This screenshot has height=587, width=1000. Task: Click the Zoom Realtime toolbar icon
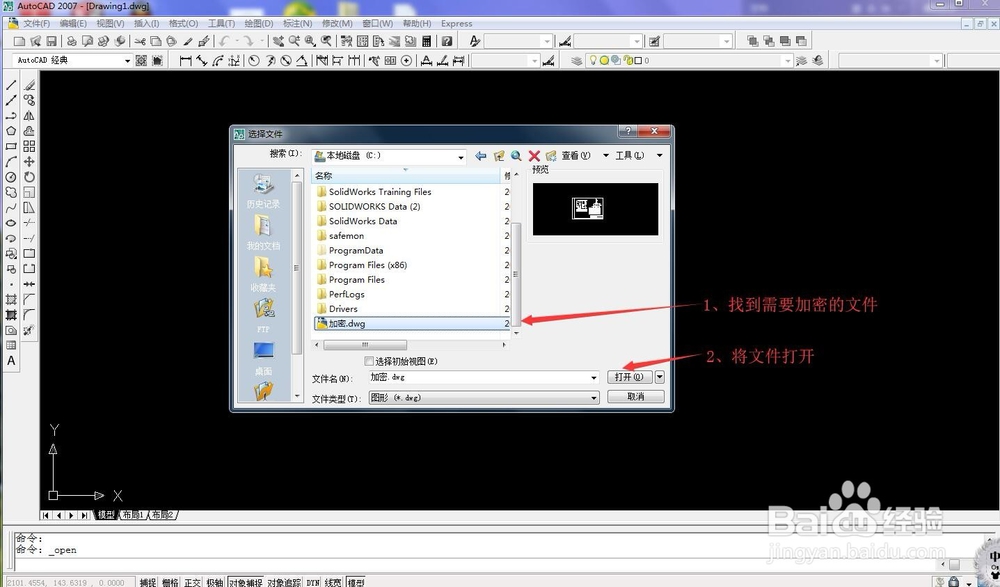coord(294,41)
